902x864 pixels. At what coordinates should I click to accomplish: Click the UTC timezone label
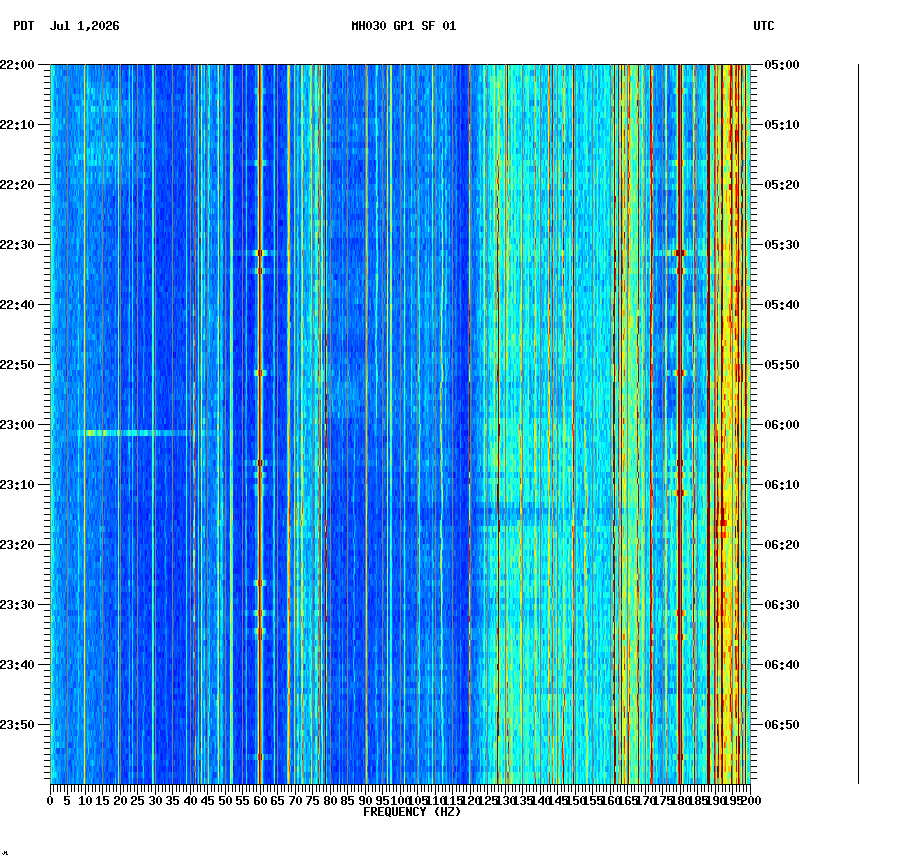point(764,26)
